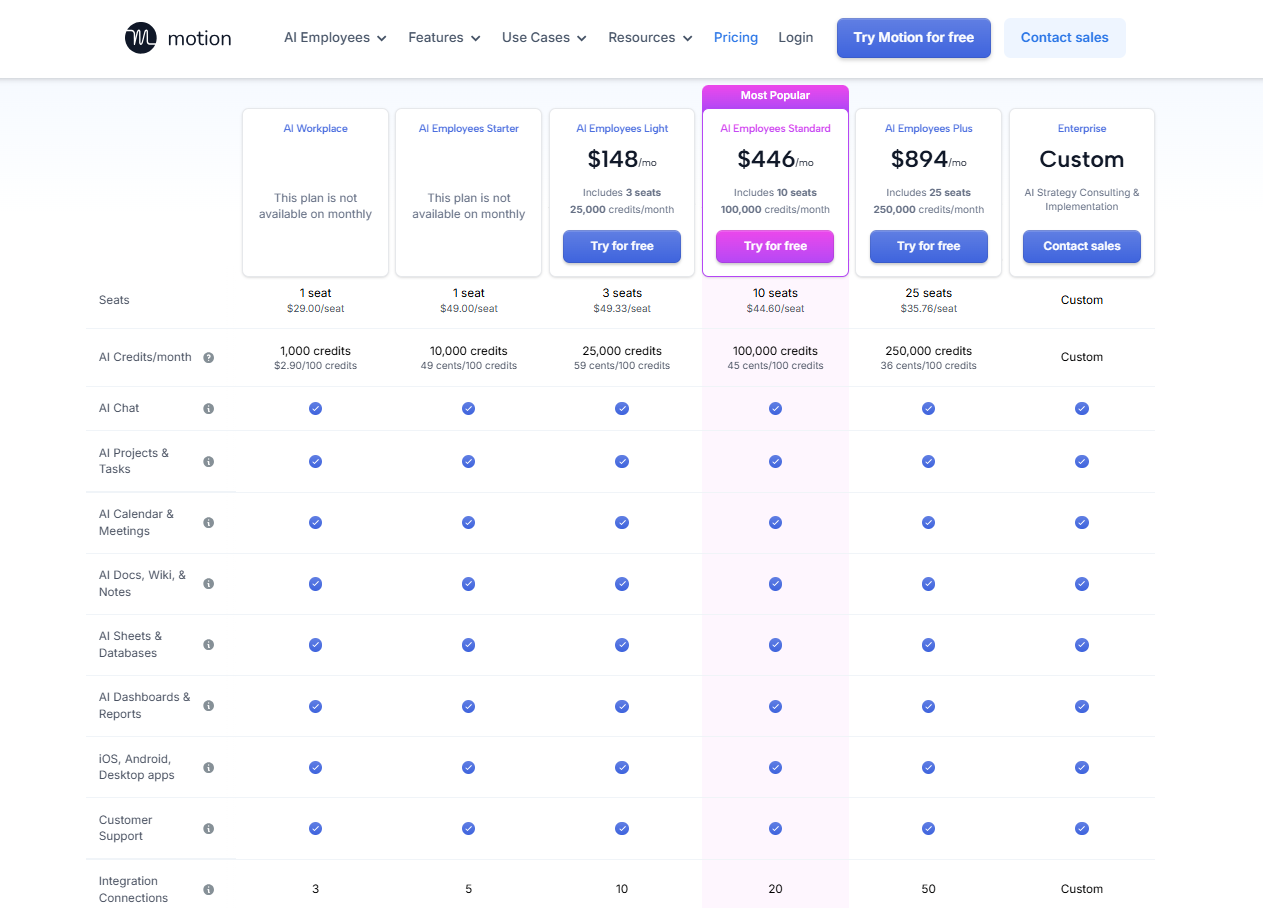Select the AI Employees Starter plan title
This screenshot has width=1263, height=908.
[x=468, y=129]
